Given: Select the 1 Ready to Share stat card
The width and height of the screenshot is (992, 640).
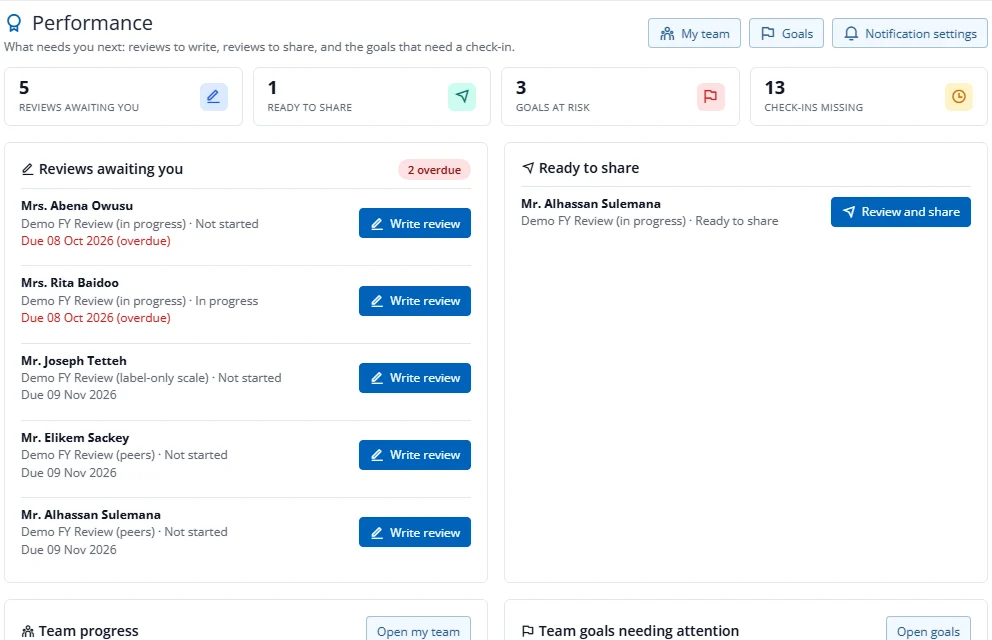Looking at the screenshot, I should [x=372, y=97].
